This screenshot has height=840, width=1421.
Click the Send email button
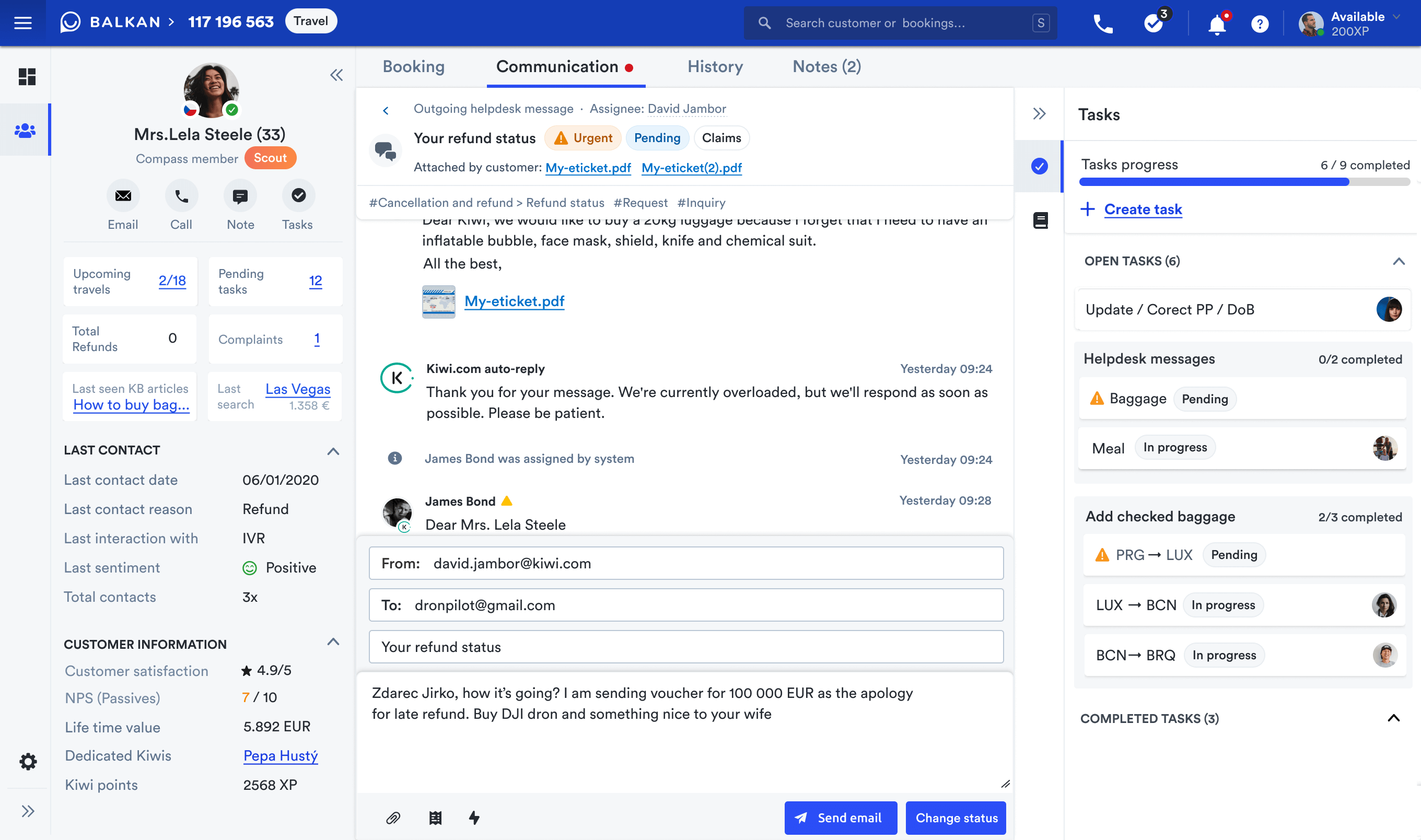pos(841,818)
